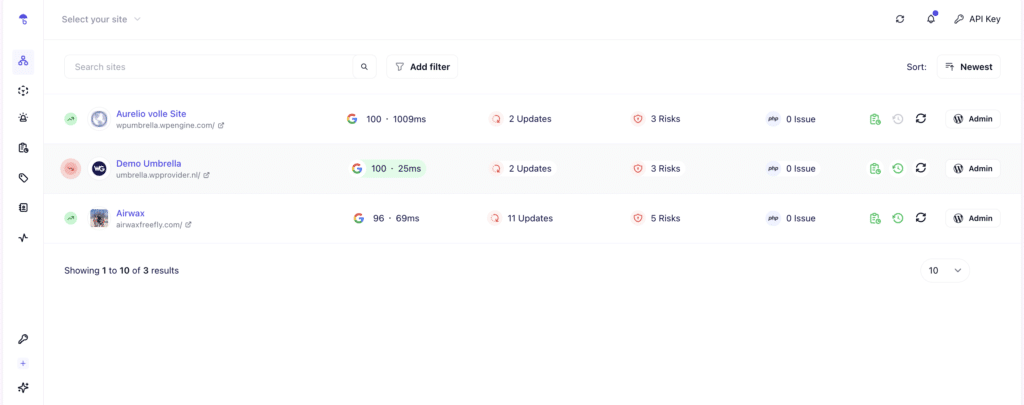Open the tag icon in the left sidebar
Viewport: 1024px width, 405px height.
click(x=23, y=178)
